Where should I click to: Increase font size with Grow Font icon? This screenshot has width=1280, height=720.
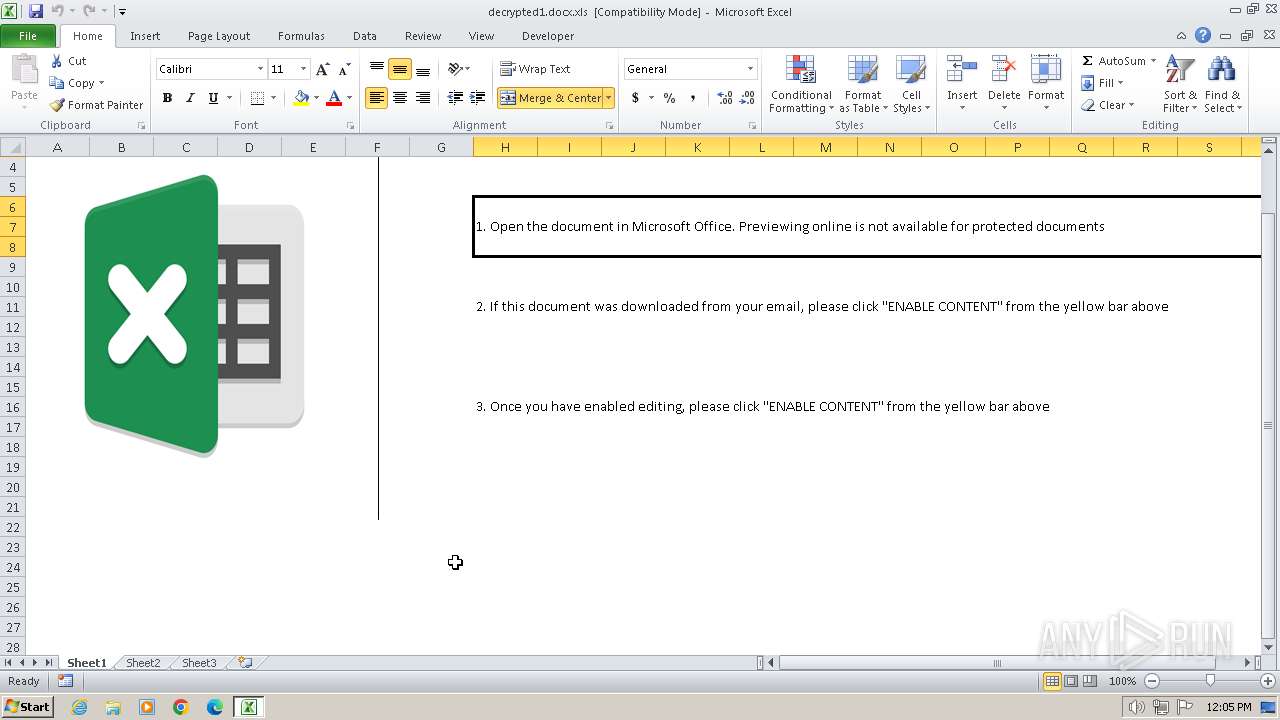click(x=322, y=69)
